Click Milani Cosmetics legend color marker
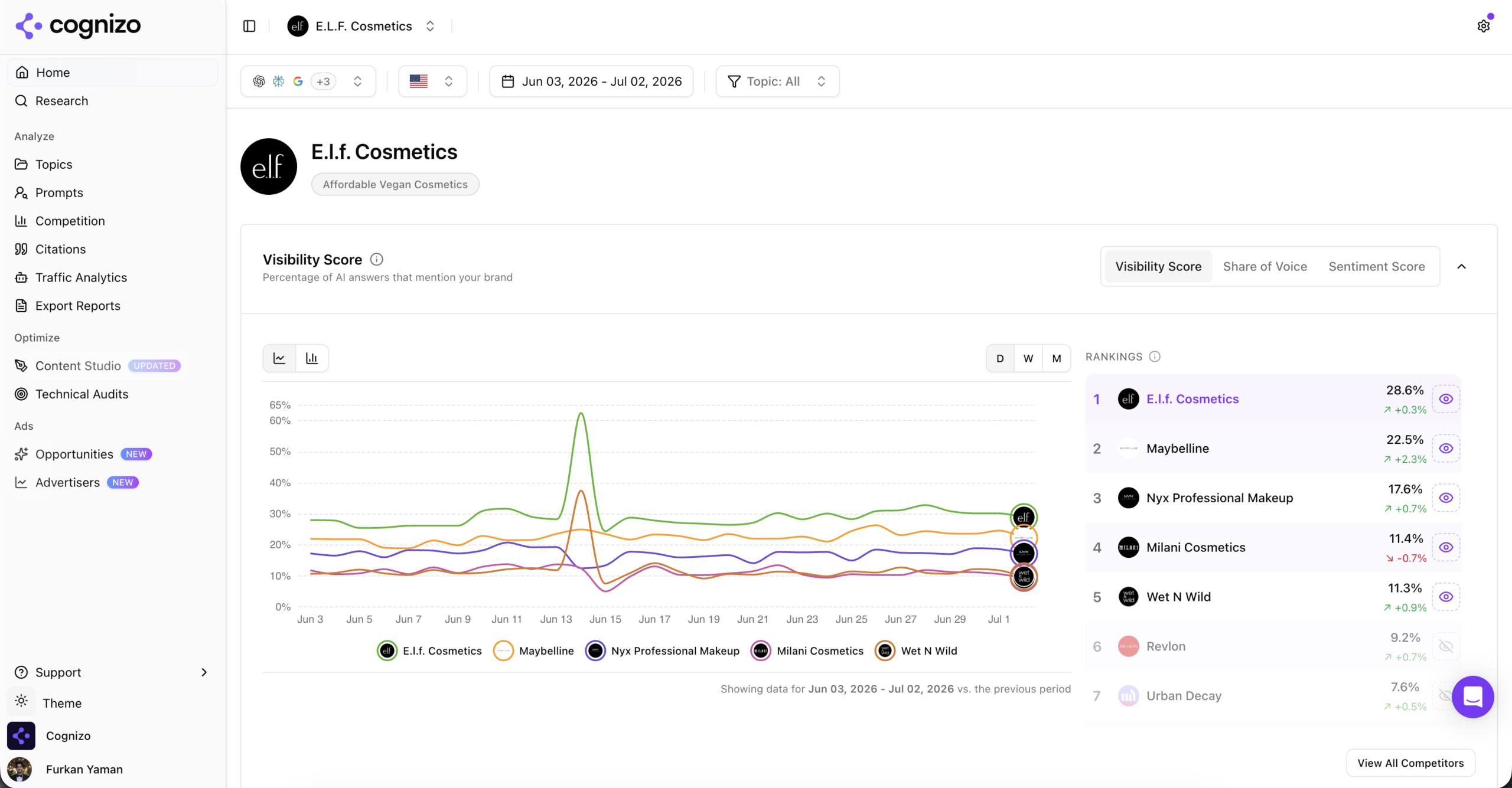The image size is (1512, 788). [x=761, y=651]
